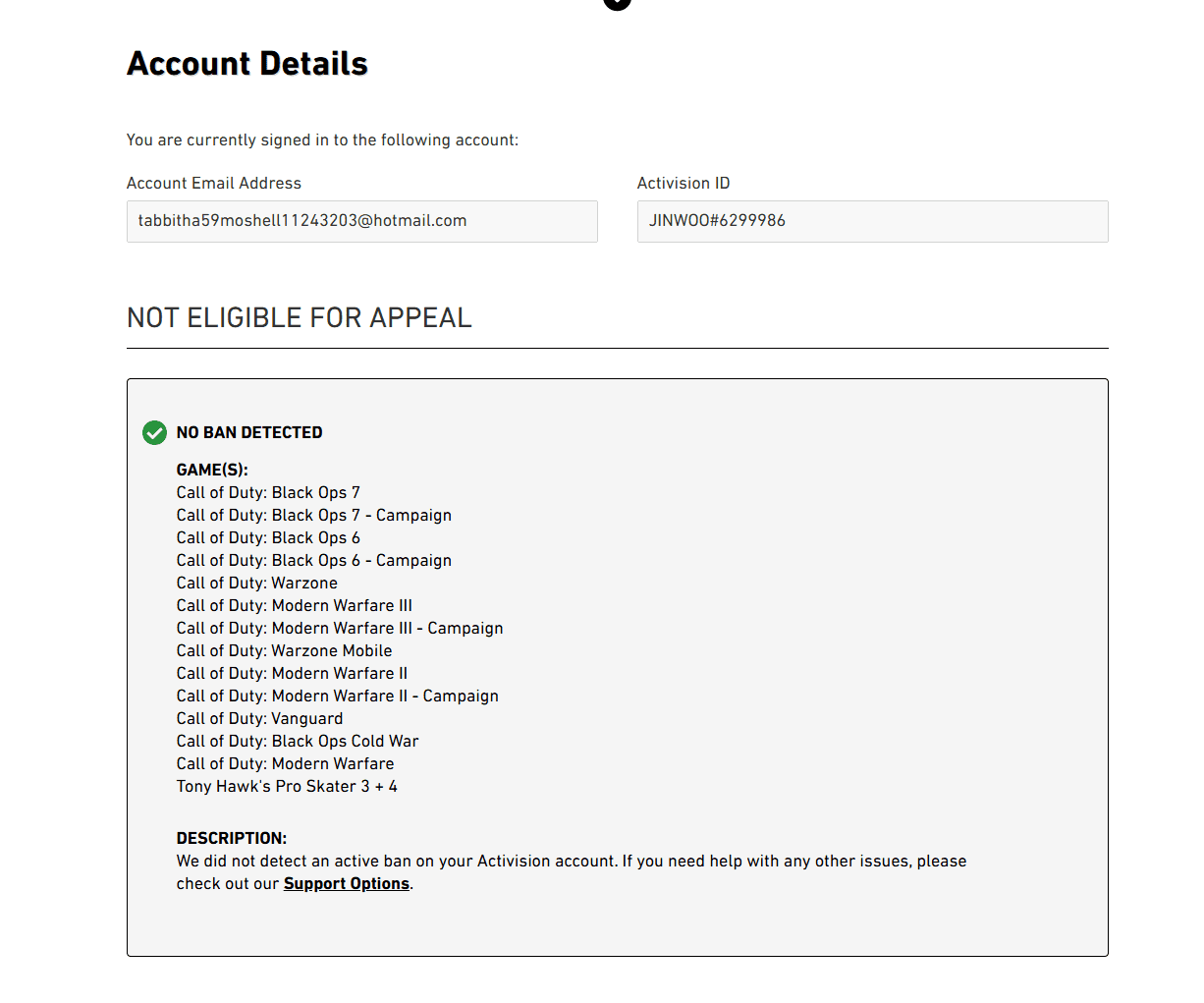The image size is (1204, 1003).
Task: Select the Black Ops 7 - Campaign entry
Action: coord(314,515)
